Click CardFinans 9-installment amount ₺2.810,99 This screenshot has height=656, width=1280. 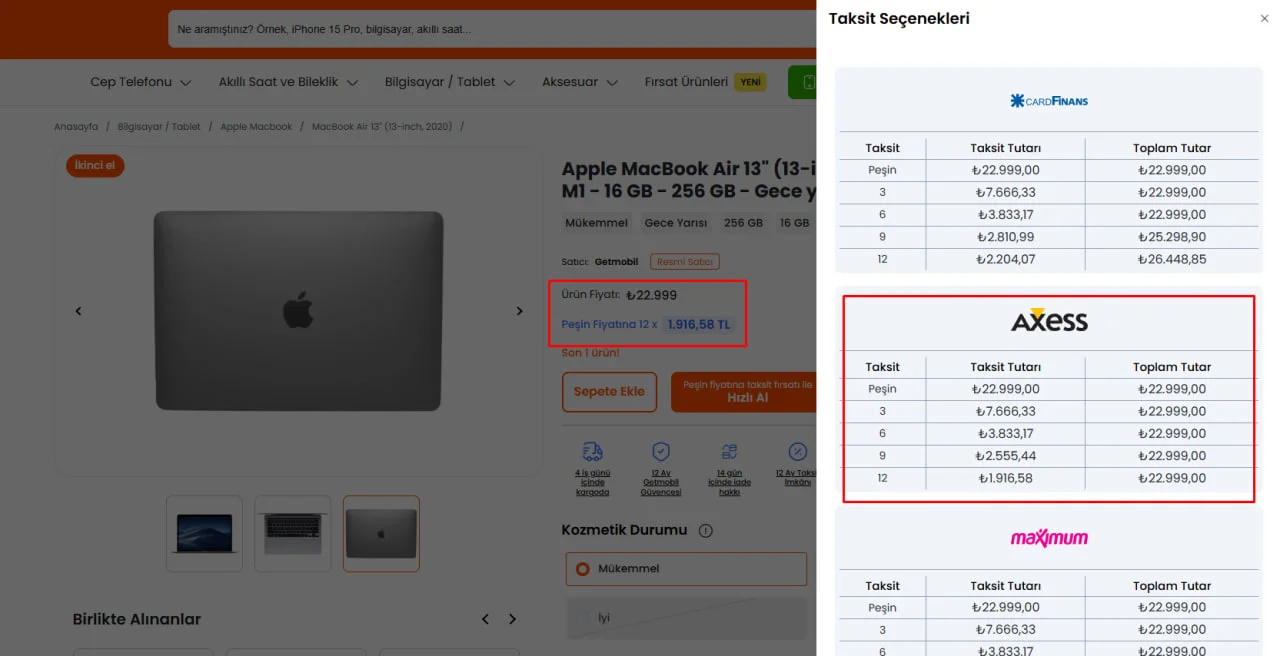point(1005,237)
